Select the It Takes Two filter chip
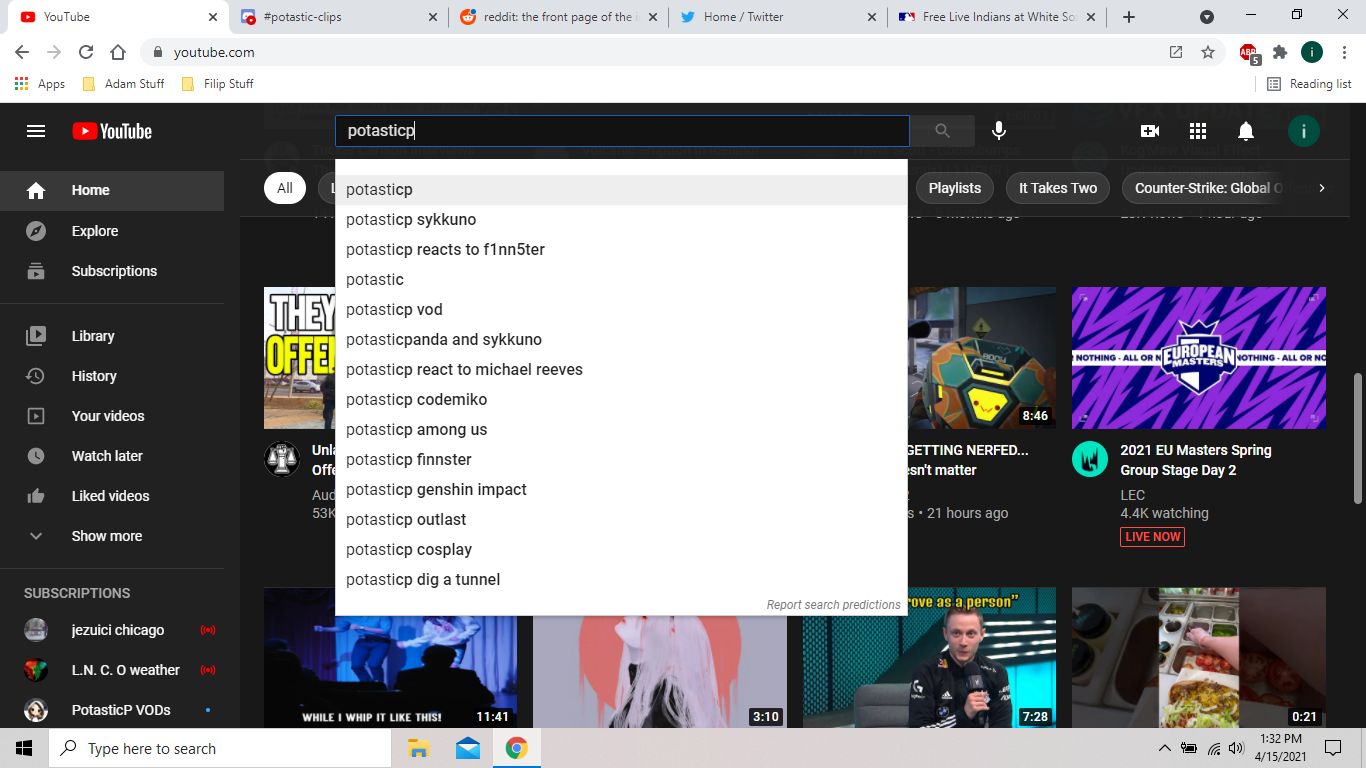Viewport: 1366px width, 768px height. pyautogui.click(x=1057, y=188)
